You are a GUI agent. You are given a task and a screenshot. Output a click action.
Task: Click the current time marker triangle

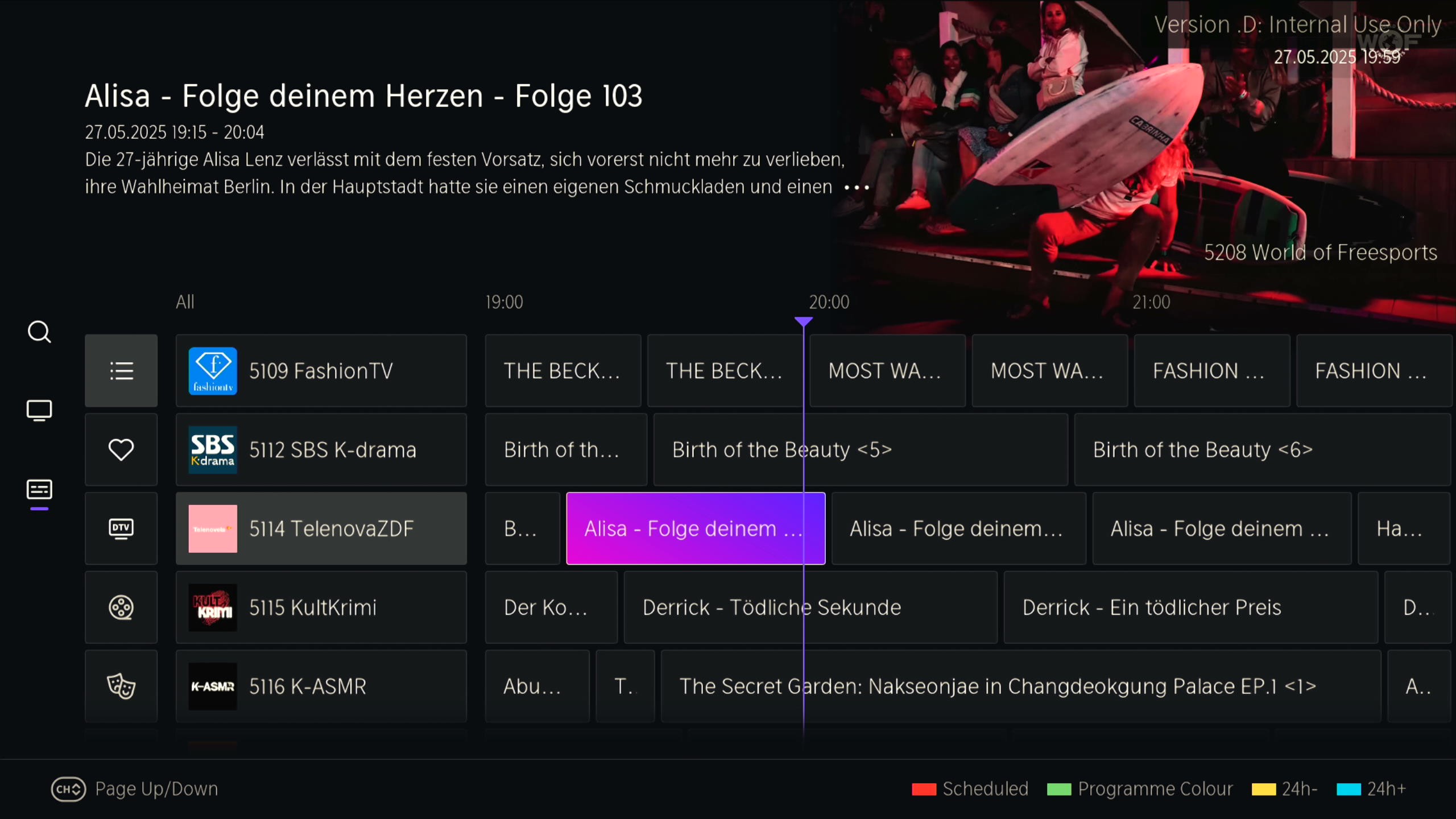[803, 322]
